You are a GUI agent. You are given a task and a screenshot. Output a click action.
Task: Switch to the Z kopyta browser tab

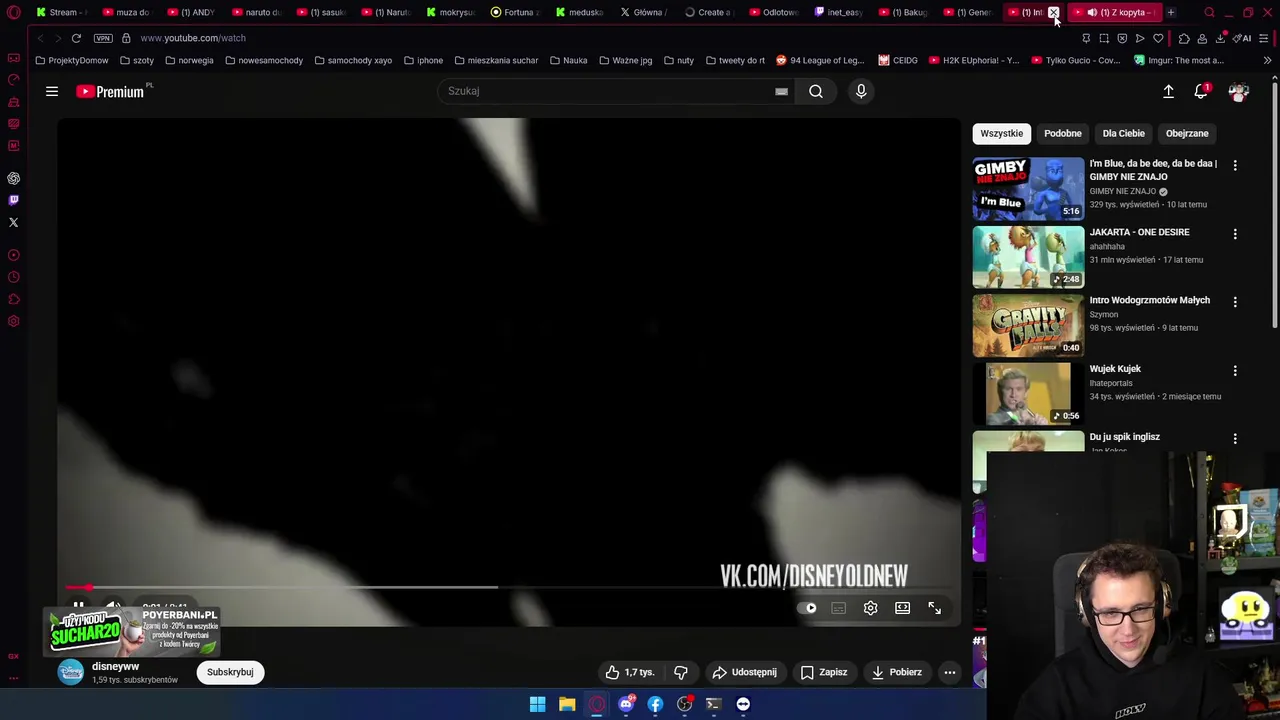pyautogui.click(x=1114, y=12)
